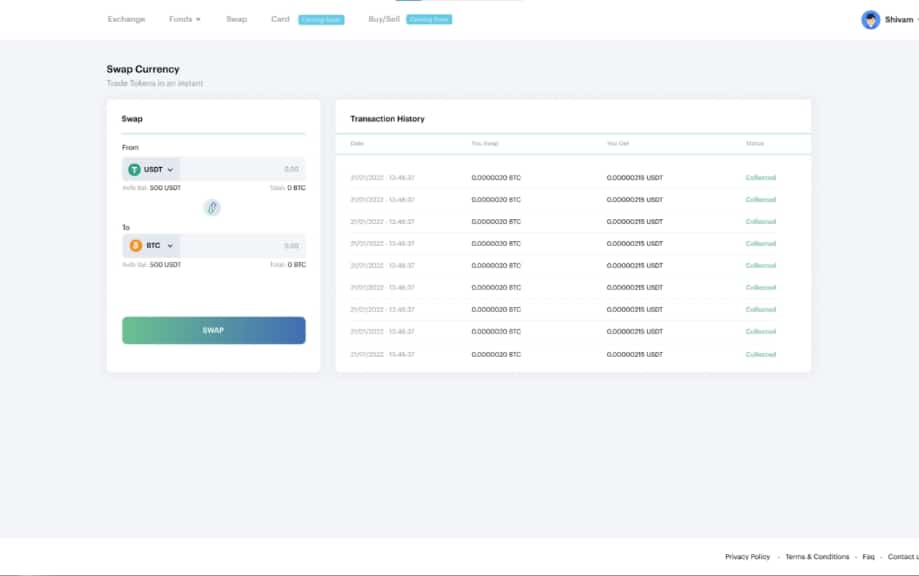Screen dimensions: 919x576
Task: Click the orange BTC Bitcoin coin icon
Action: pyautogui.click(x=135, y=246)
